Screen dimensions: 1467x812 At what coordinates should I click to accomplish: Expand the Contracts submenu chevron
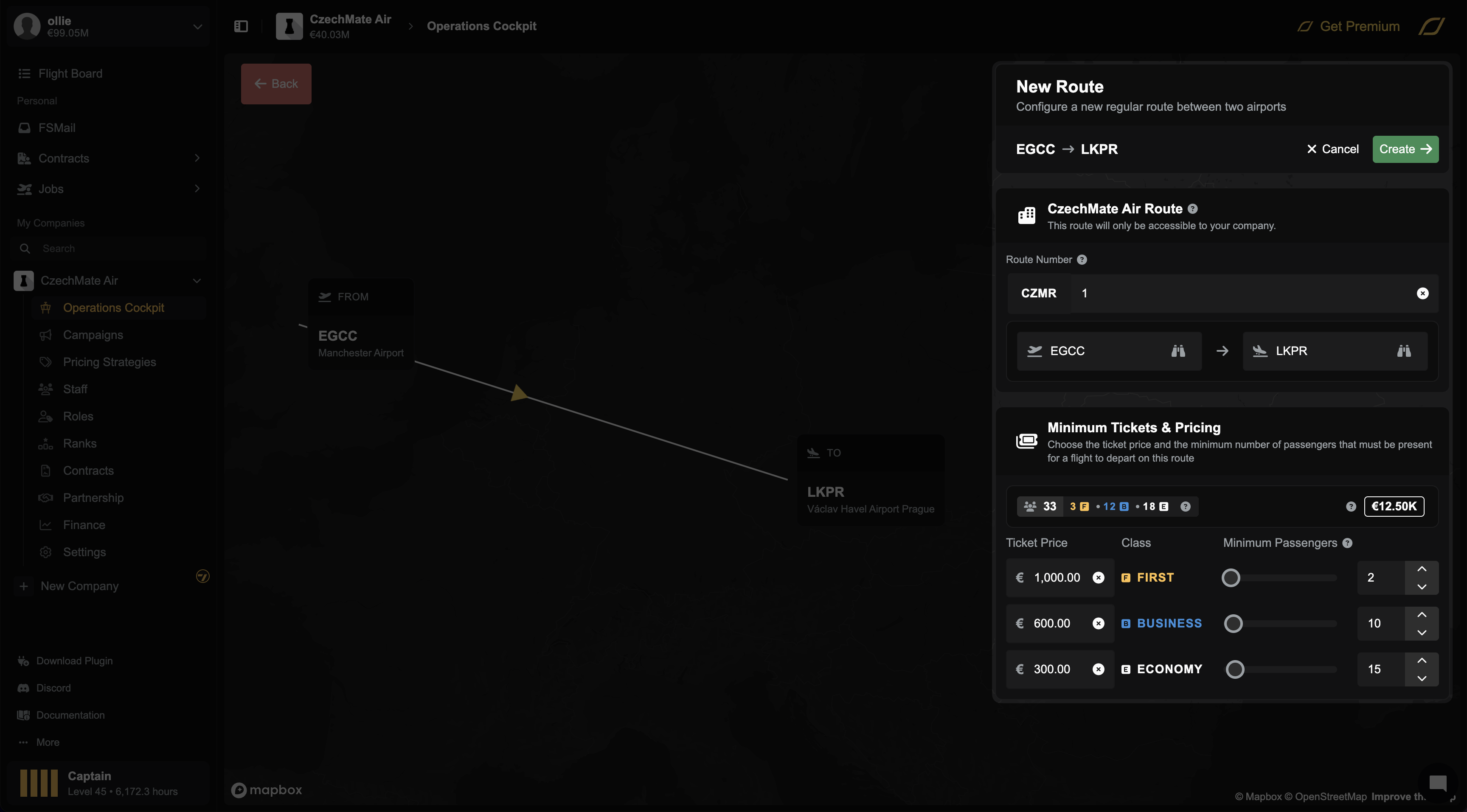click(197, 158)
